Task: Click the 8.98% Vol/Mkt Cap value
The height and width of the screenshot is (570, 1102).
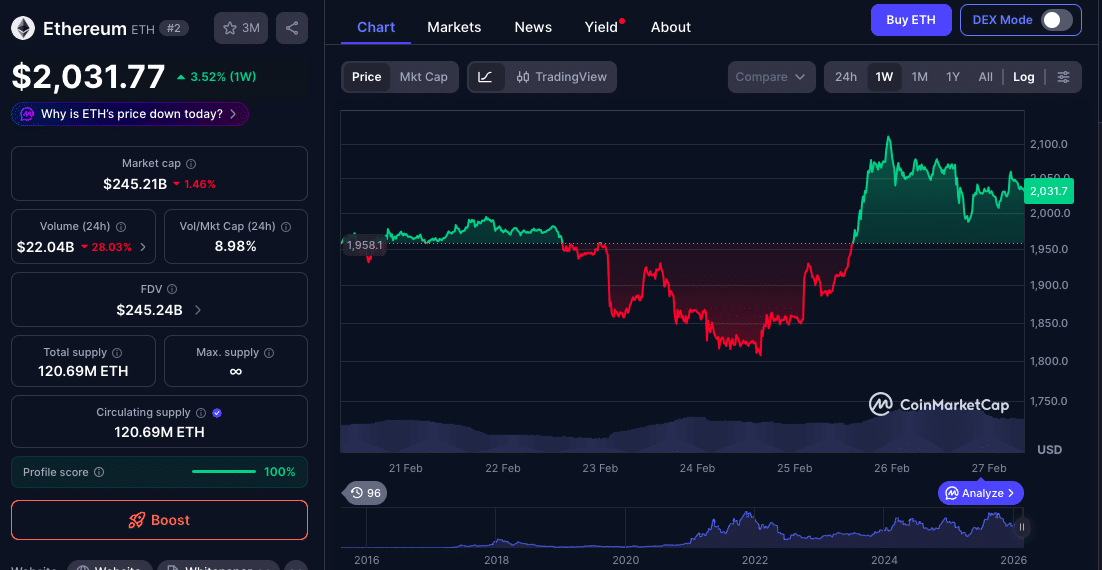Action: tap(235, 247)
